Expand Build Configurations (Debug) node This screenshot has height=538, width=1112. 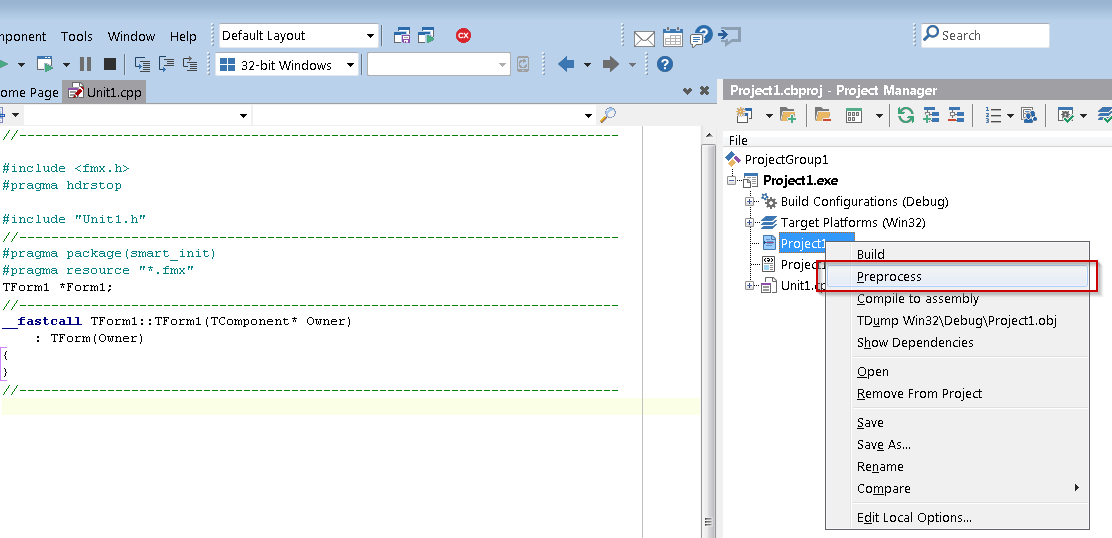(x=749, y=202)
